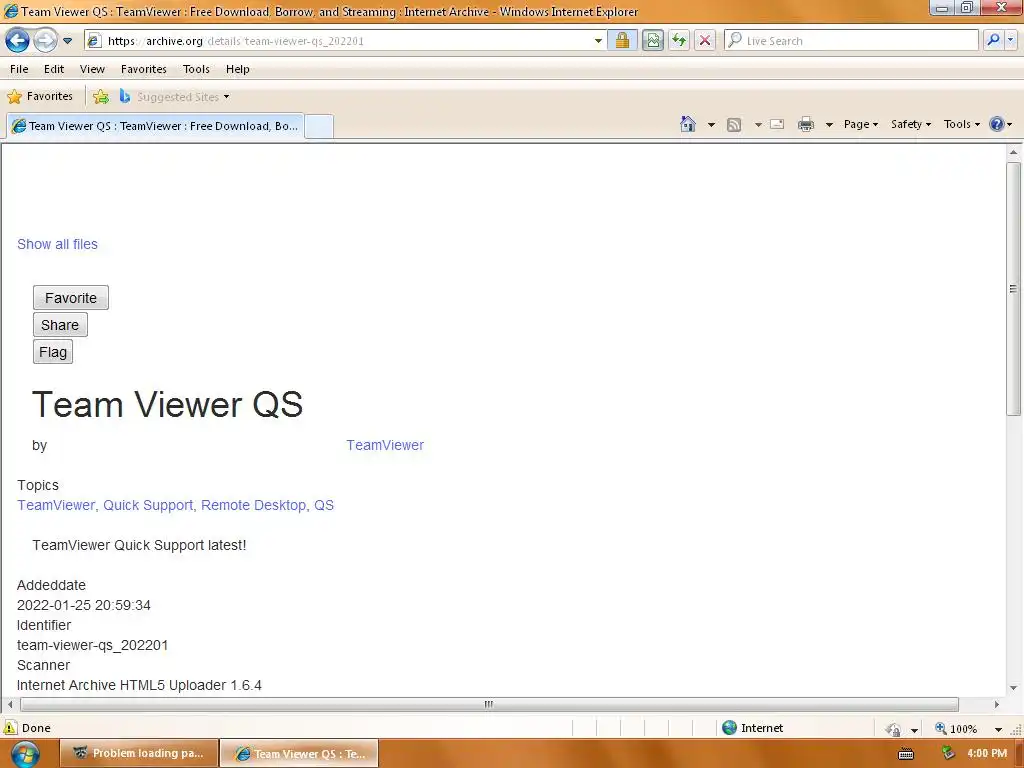The width and height of the screenshot is (1024, 768).
Task: Click the Home page icon
Action: (x=688, y=124)
